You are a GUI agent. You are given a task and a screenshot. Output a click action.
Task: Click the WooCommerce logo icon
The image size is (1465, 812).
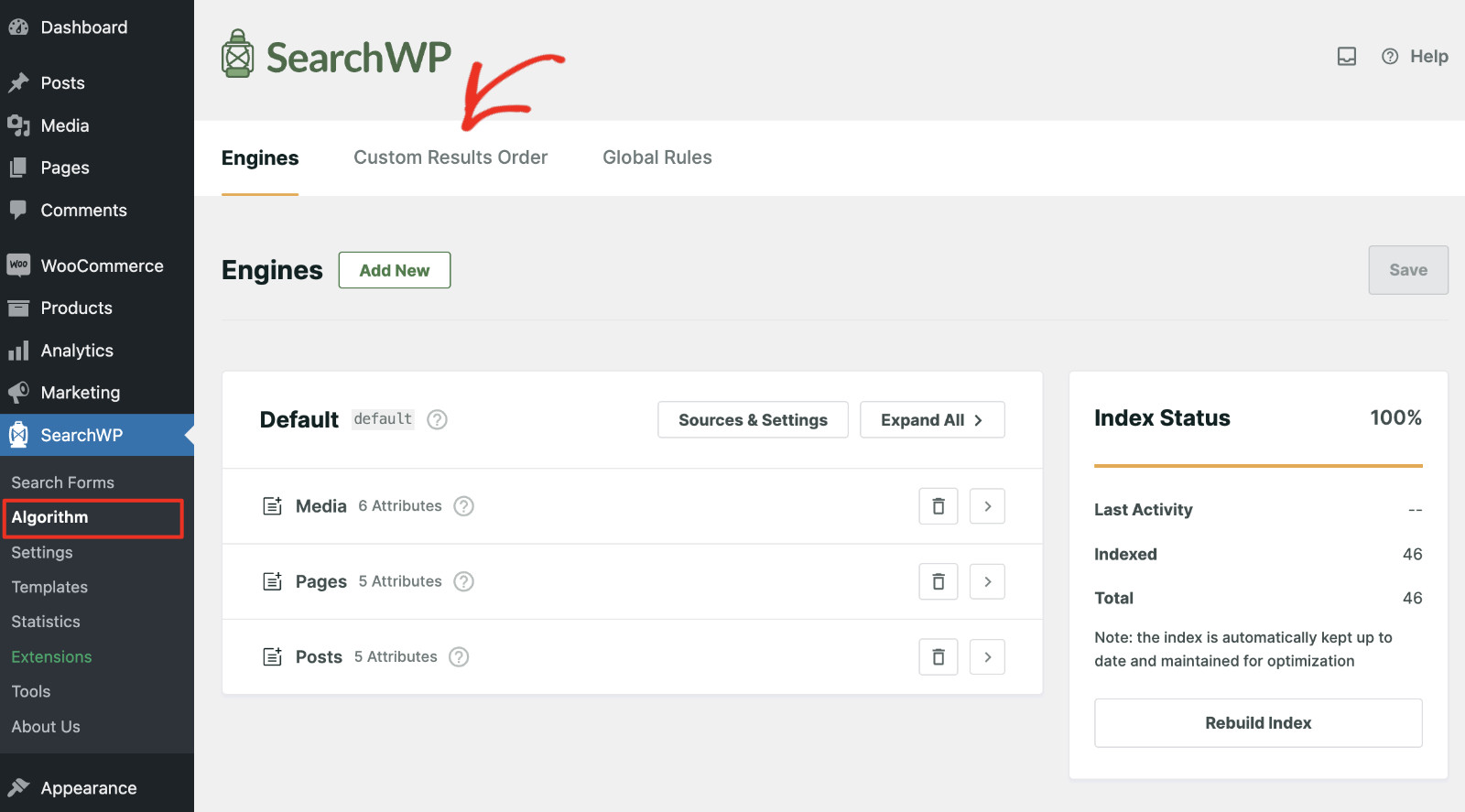[18, 265]
